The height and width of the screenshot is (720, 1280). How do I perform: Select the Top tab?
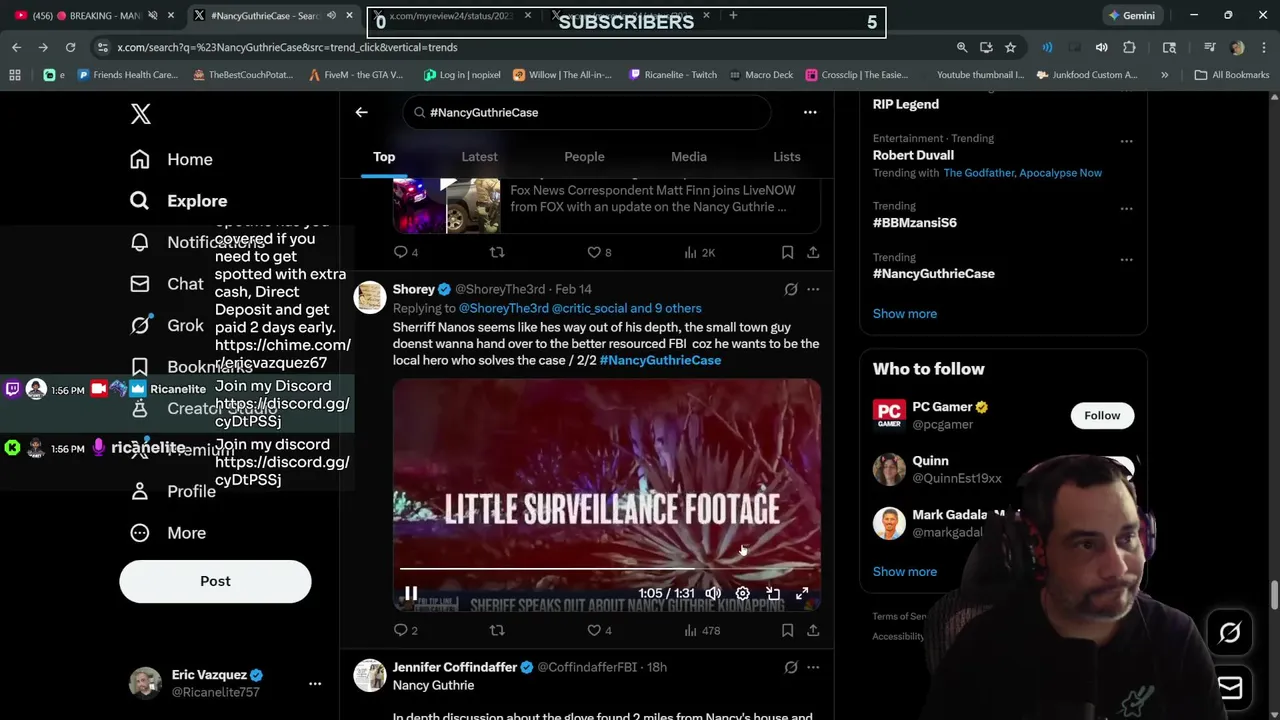[384, 157]
